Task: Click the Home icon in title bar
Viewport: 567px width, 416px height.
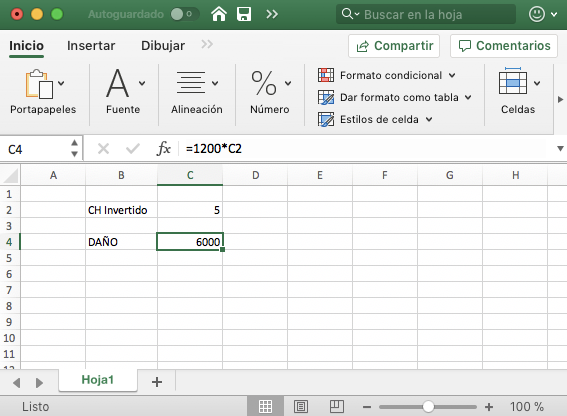Action: [x=219, y=14]
